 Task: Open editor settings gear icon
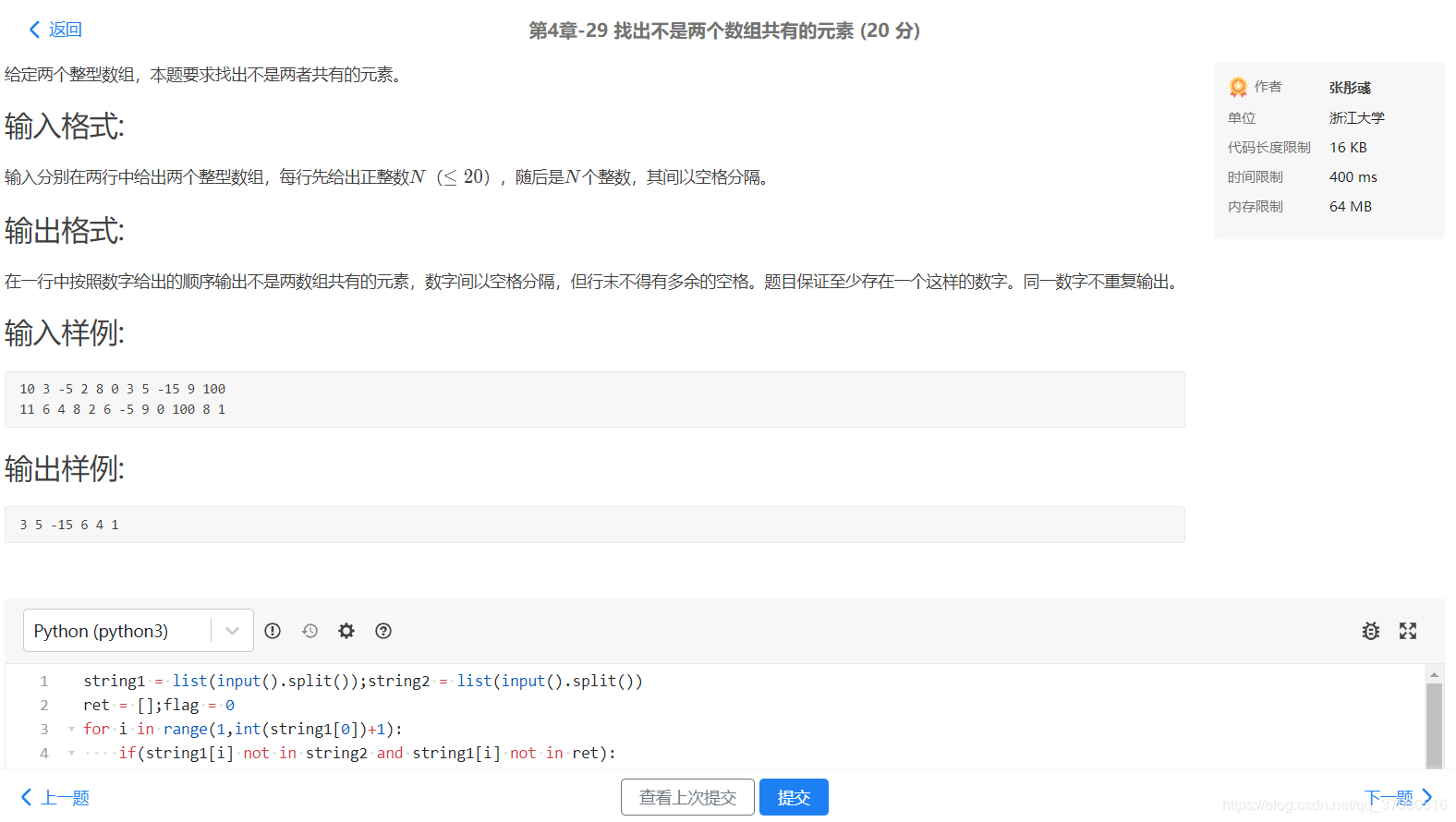pyautogui.click(x=346, y=631)
